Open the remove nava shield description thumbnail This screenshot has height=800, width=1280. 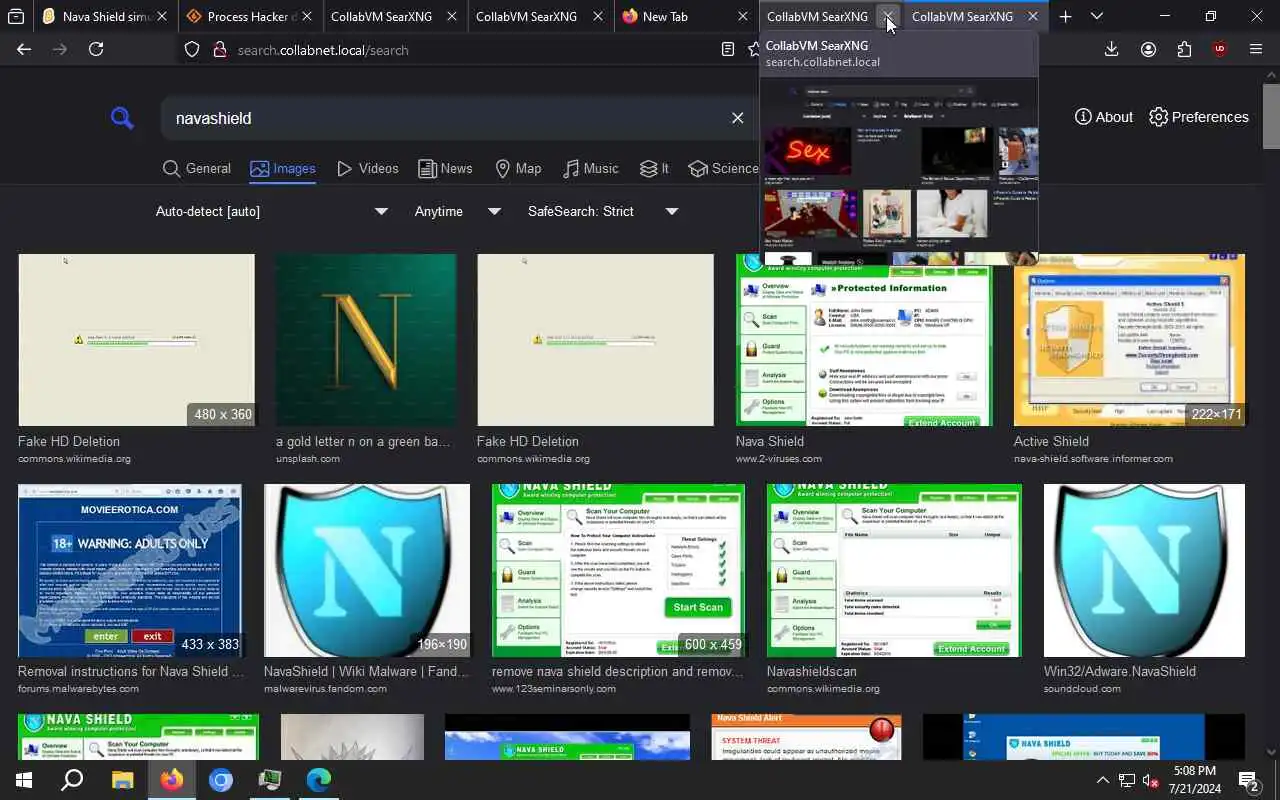[x=618, y=570]
